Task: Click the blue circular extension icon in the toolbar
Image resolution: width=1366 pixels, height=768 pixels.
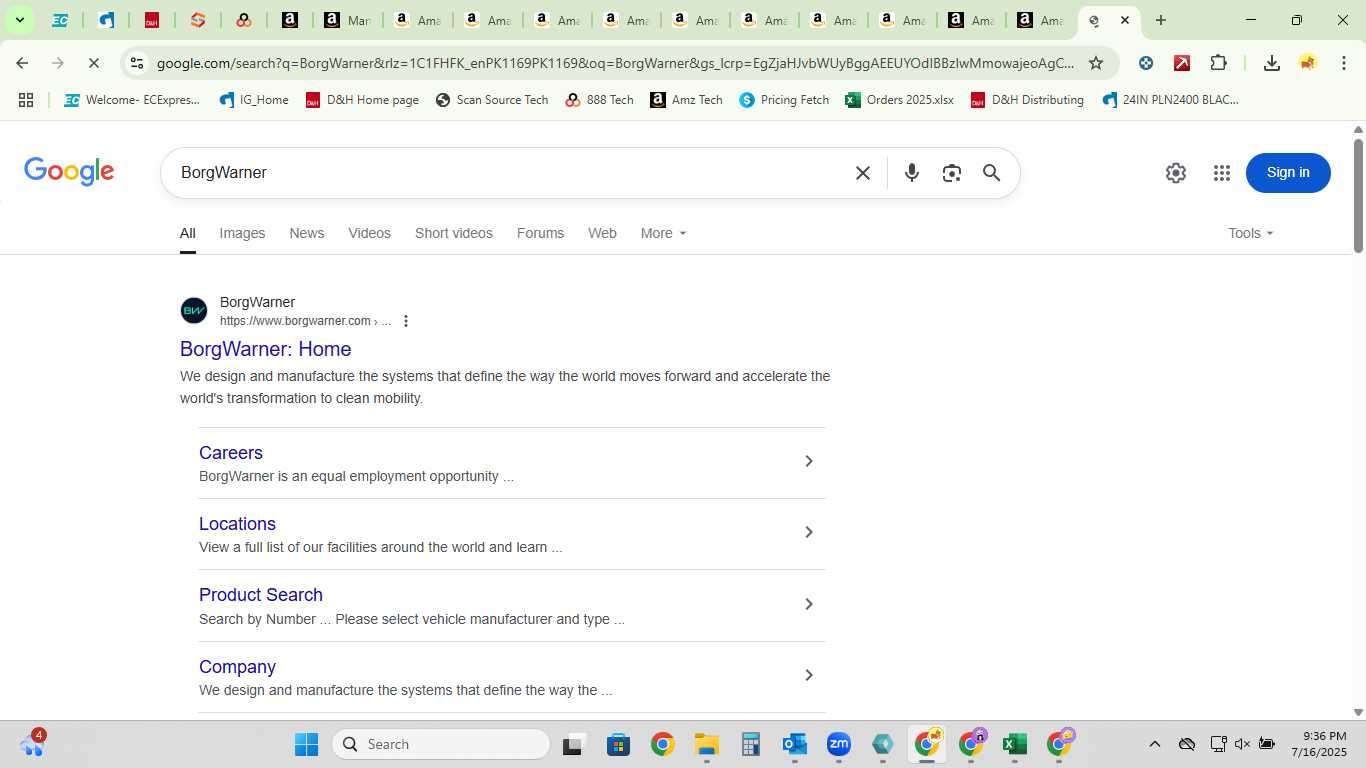Action: click(x=1146, y=63)
